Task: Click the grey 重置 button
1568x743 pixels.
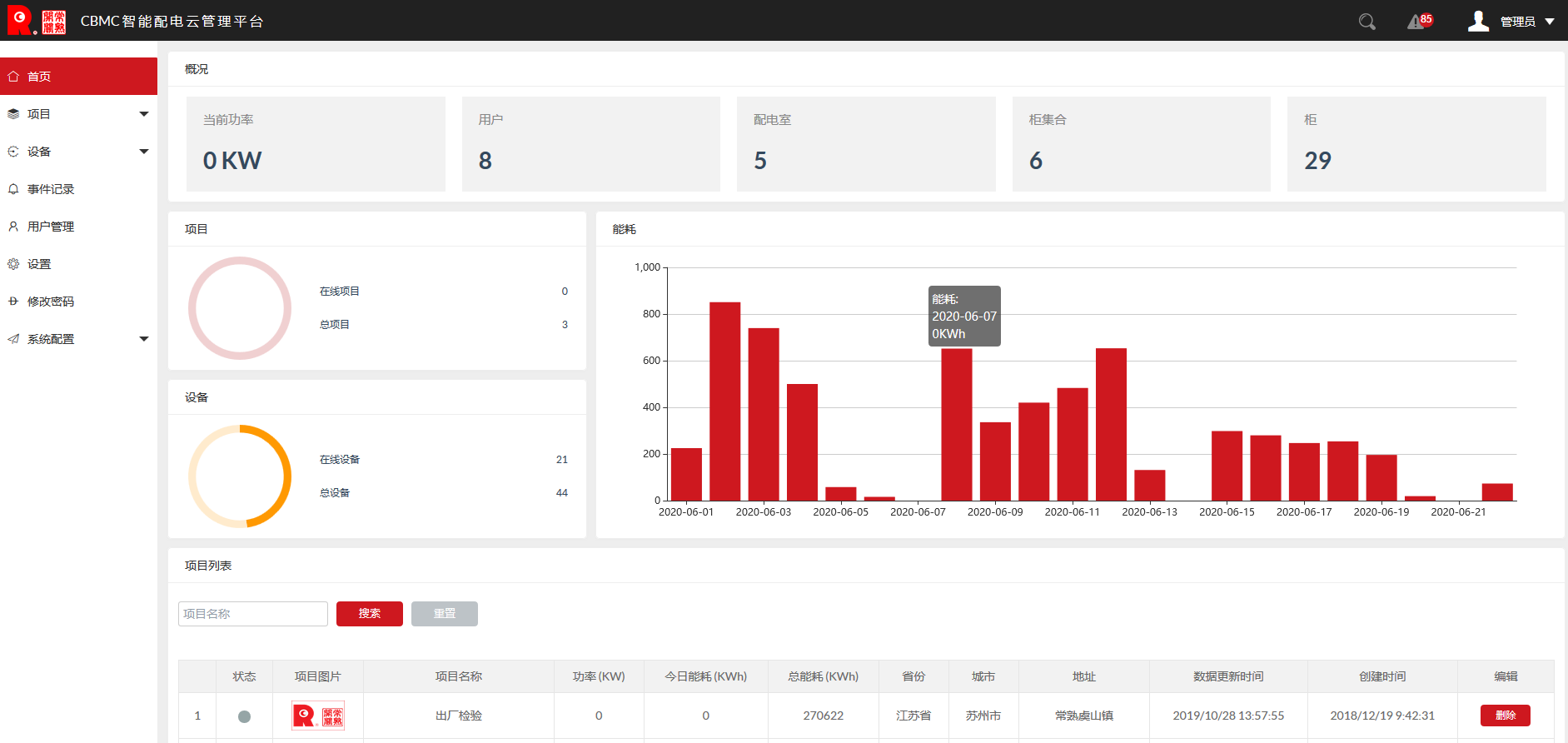Action: click(445, 614)
